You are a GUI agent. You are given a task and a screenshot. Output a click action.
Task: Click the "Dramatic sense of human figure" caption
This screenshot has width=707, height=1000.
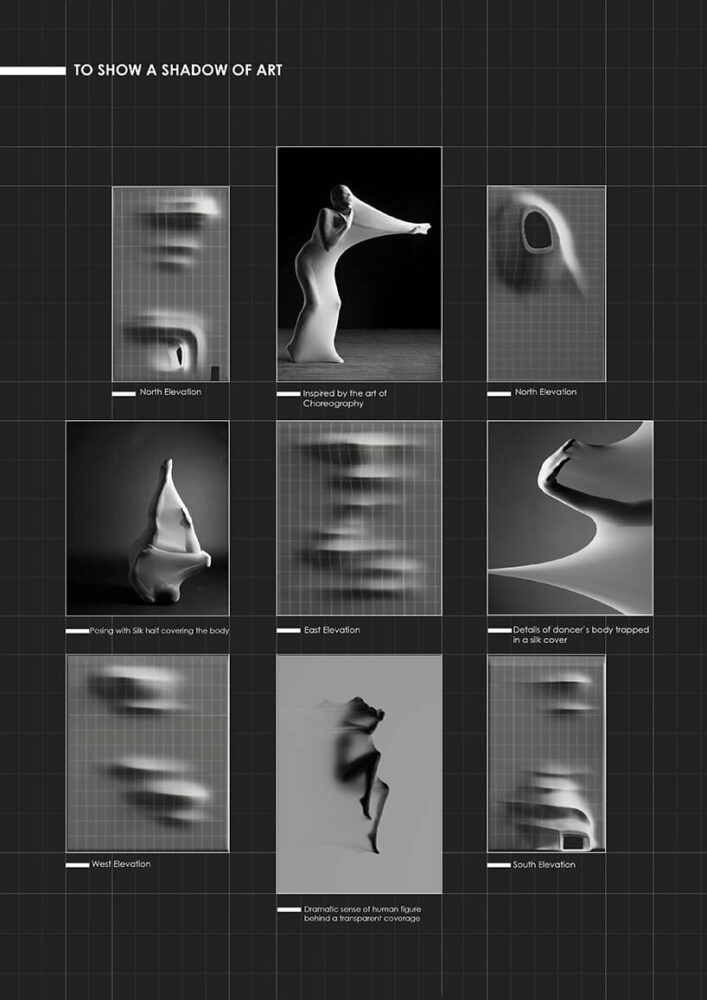pos(361,913)
